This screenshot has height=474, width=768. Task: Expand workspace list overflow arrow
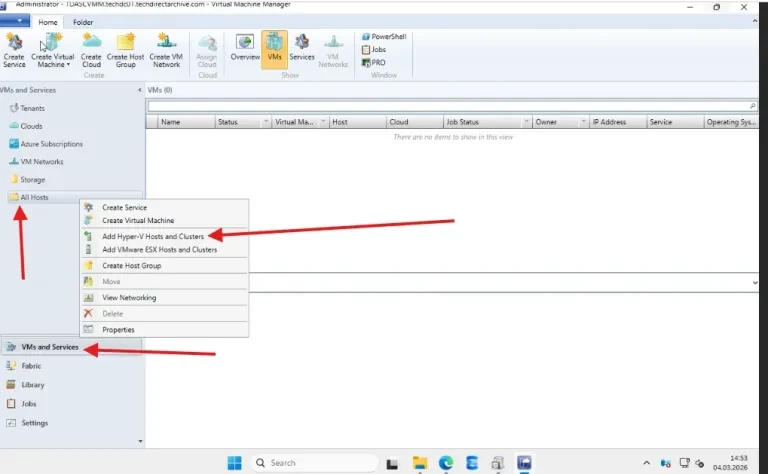point(140,441)
